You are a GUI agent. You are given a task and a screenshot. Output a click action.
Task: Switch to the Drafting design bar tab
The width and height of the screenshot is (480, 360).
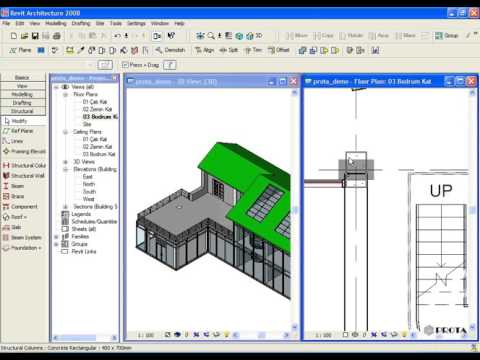tap(23, 103)
